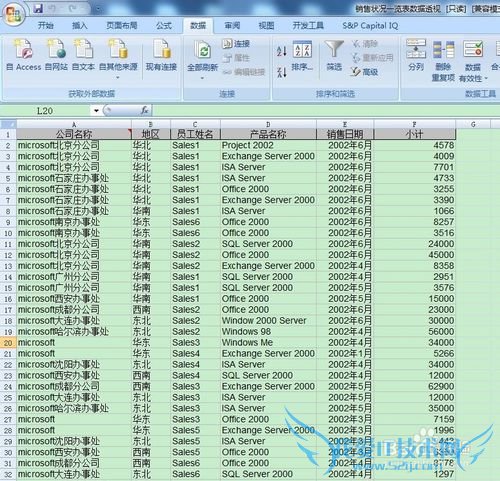The height and width of the screenshot is (481, 500).
Task: Click the Save icon in quick access toolbar
Action: tap(38, 8)
